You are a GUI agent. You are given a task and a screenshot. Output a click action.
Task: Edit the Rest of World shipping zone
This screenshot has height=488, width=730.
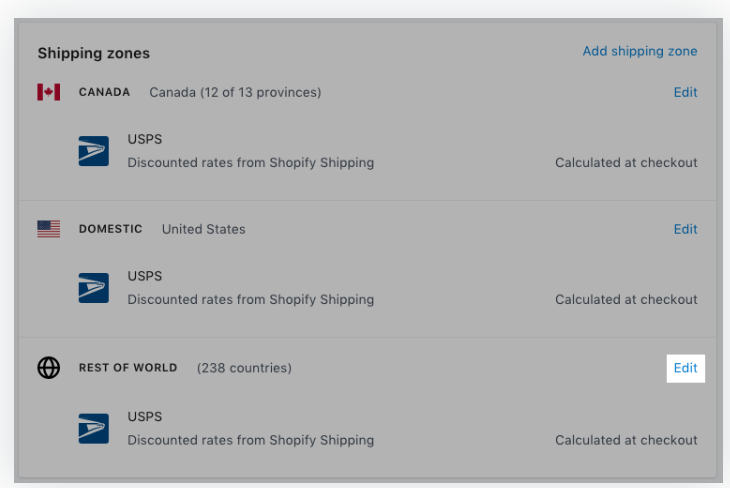point(685,368)
